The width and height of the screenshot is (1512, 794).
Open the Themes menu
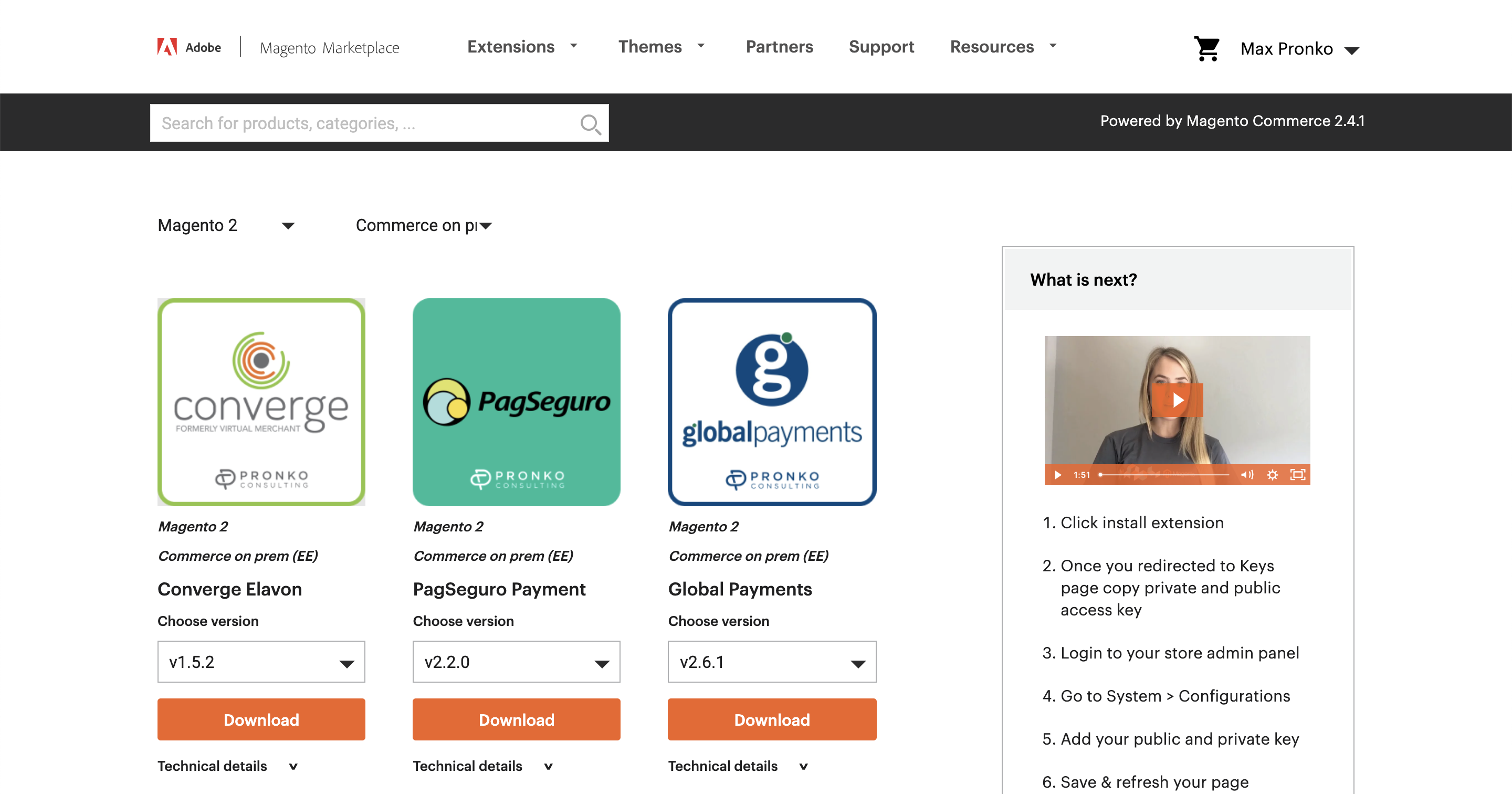[x=661, y=46]
